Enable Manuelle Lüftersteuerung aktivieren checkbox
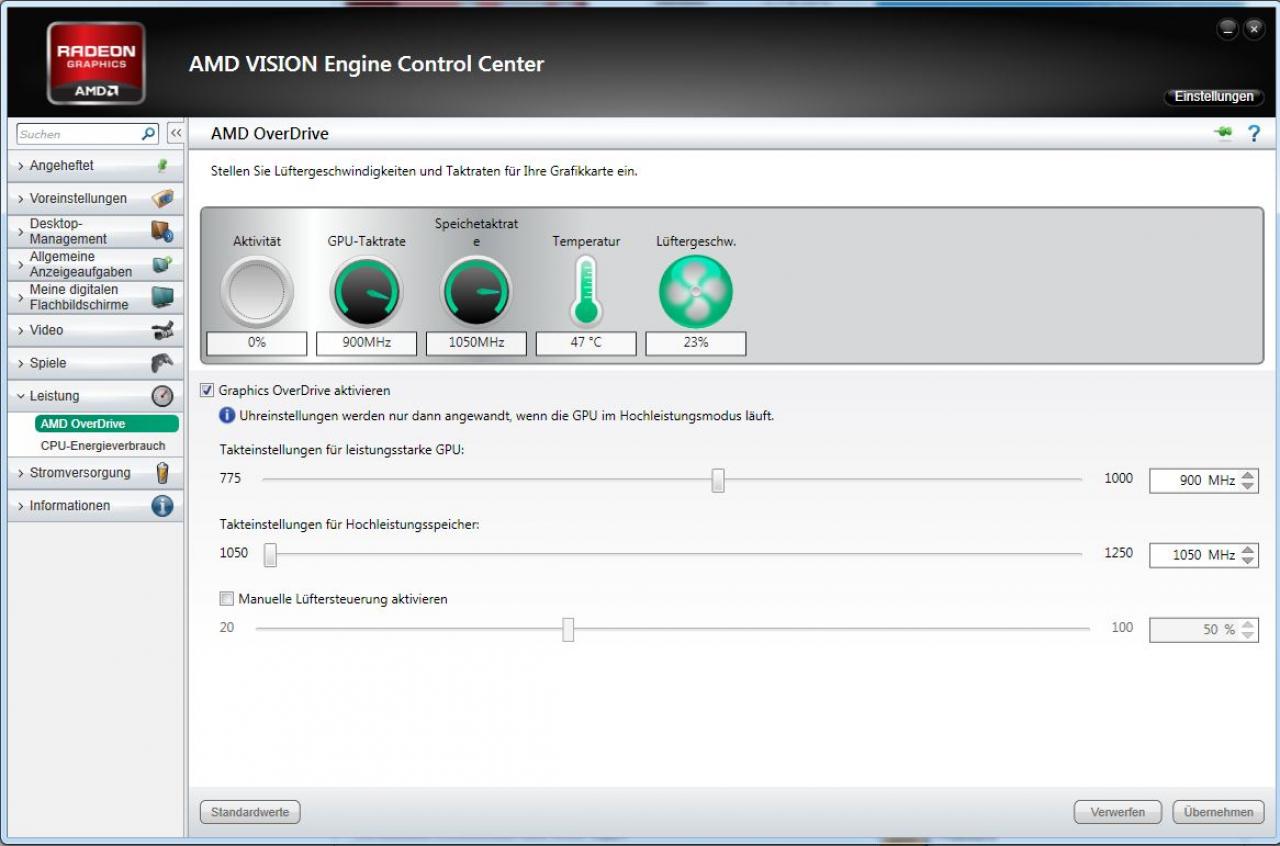Screen dimensions: 1280x846 [226, 599]
